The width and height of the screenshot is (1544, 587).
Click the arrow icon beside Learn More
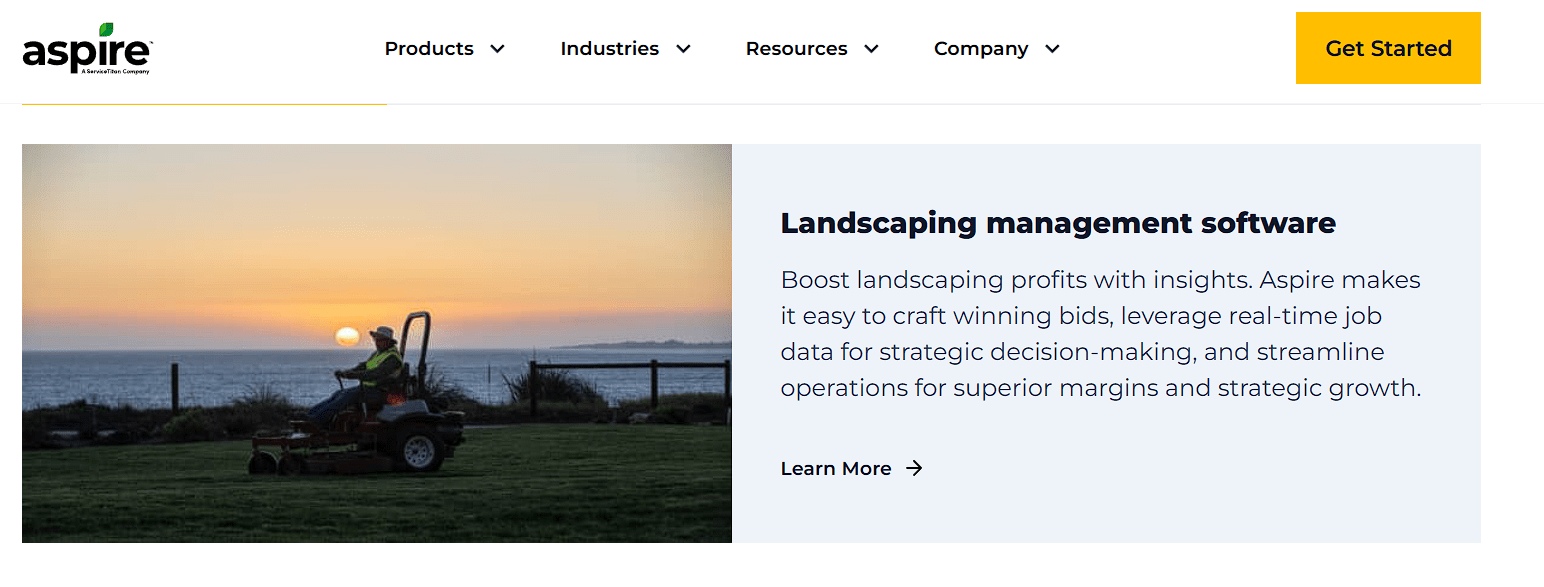click(913, 468)
